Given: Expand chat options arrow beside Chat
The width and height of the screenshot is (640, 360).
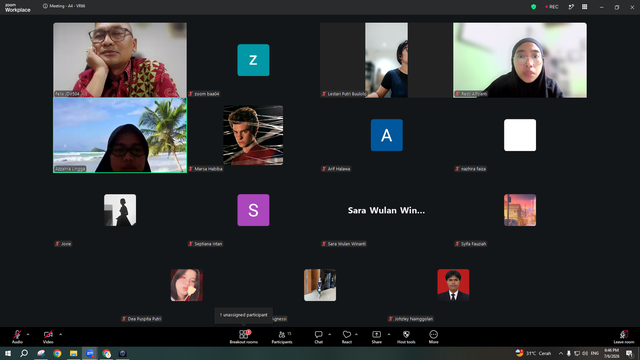Looking at the screenshot, I should tap(329, 334).
